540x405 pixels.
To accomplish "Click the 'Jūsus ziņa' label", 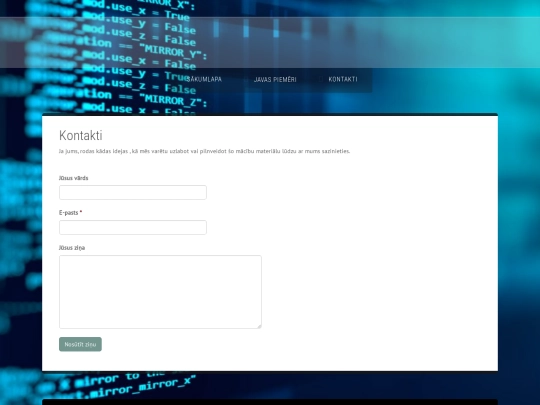I will [x=72, y=248].
